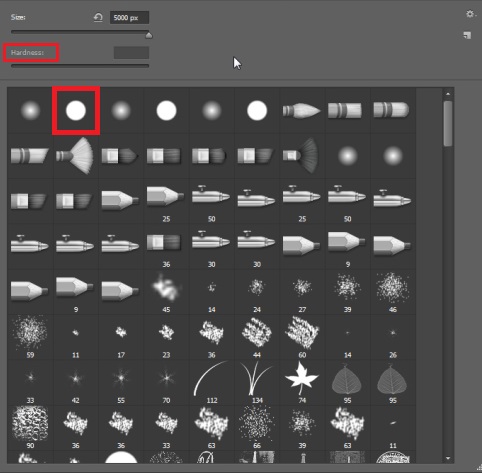The height and width of the screenshot is (473, 482).
Task: Pick the chalk brush labeled 44
Action: (x=256, y=336)
